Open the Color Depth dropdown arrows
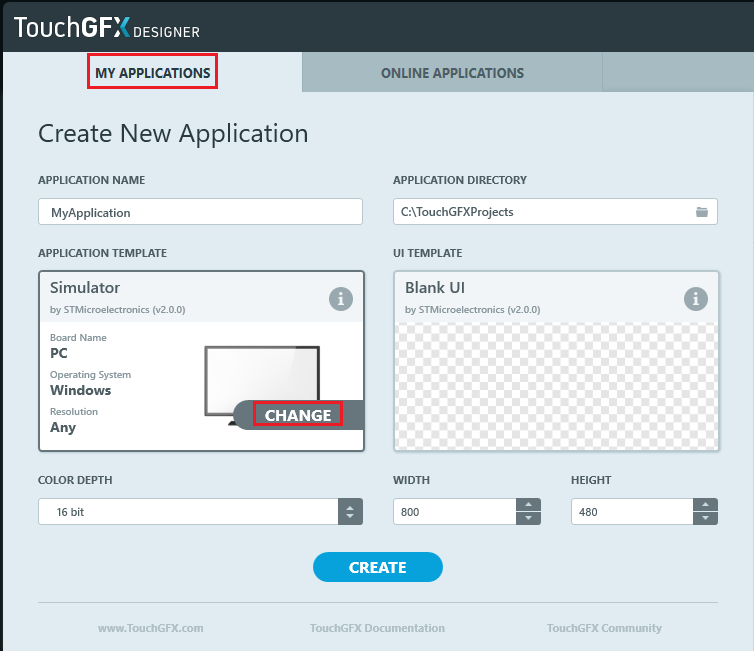The height and width of the screenshot is (651, 754). tap(350, 512)
